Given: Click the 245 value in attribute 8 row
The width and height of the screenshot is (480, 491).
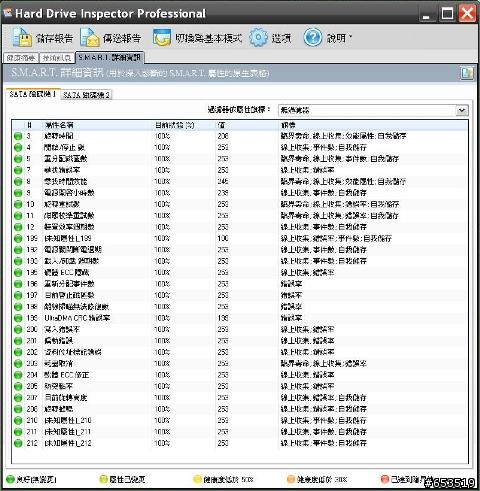Looking at the screenshot, I should [223, 182].
